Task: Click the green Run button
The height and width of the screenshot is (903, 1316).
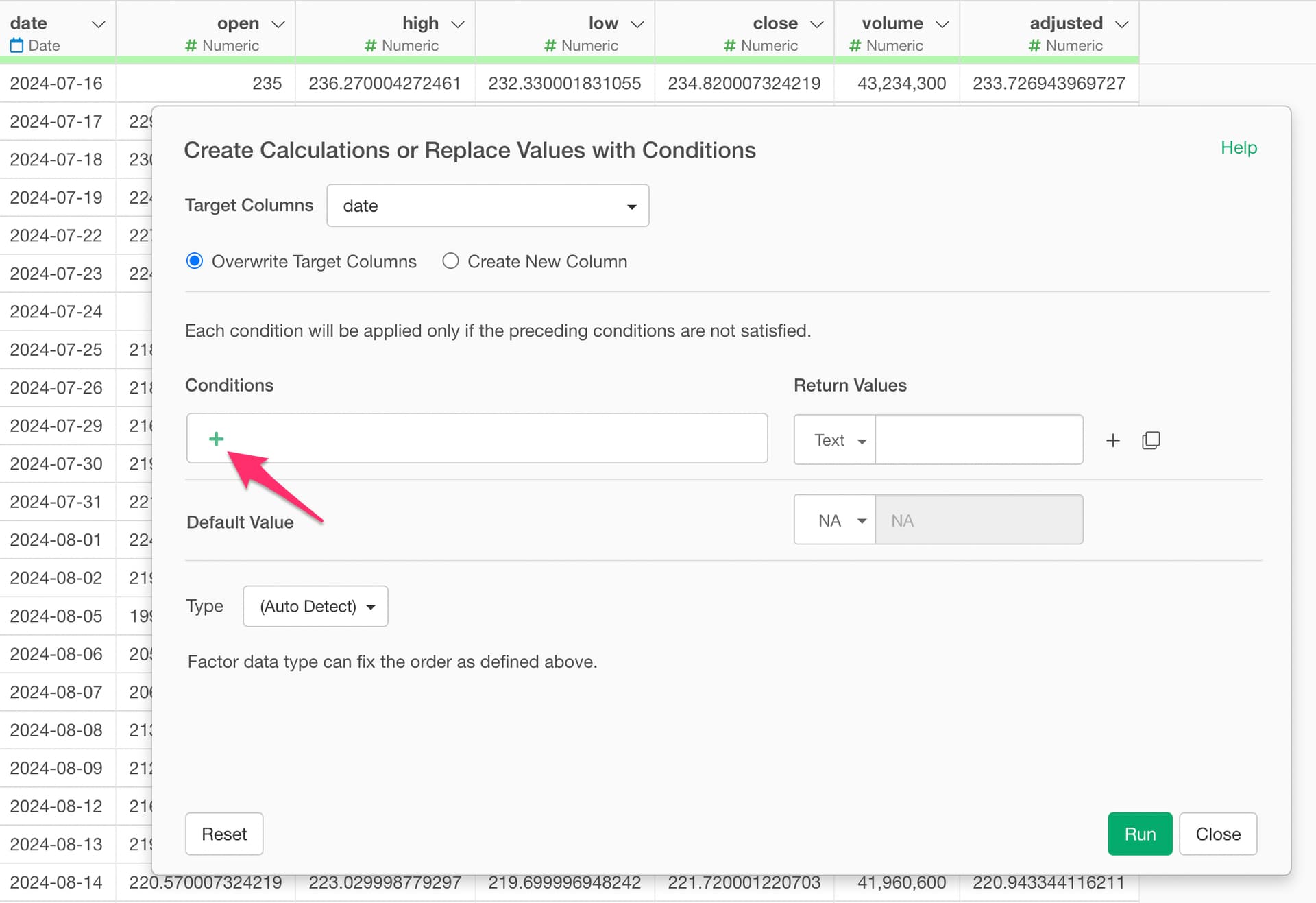Action: [x=1140, y=834]
